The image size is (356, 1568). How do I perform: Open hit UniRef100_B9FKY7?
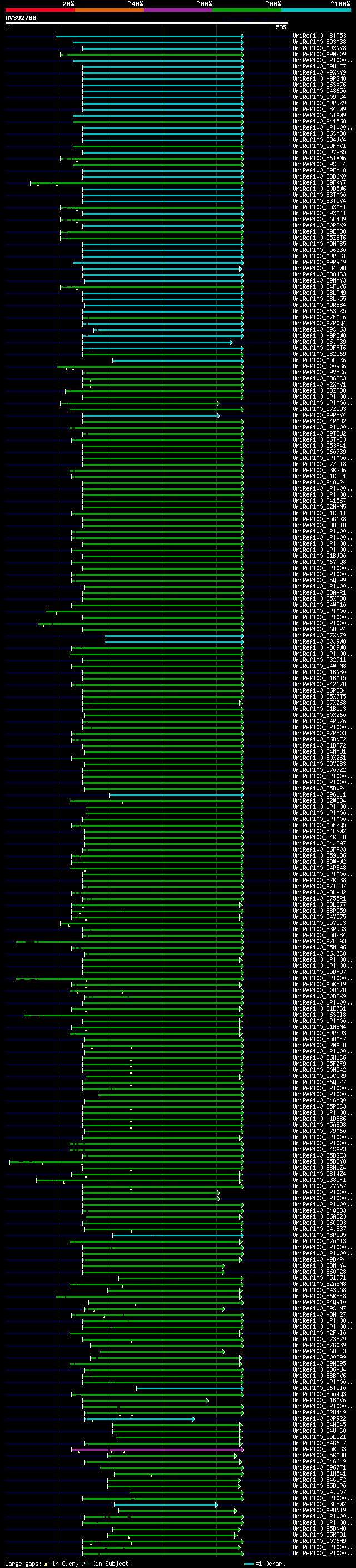click(319, 182)
